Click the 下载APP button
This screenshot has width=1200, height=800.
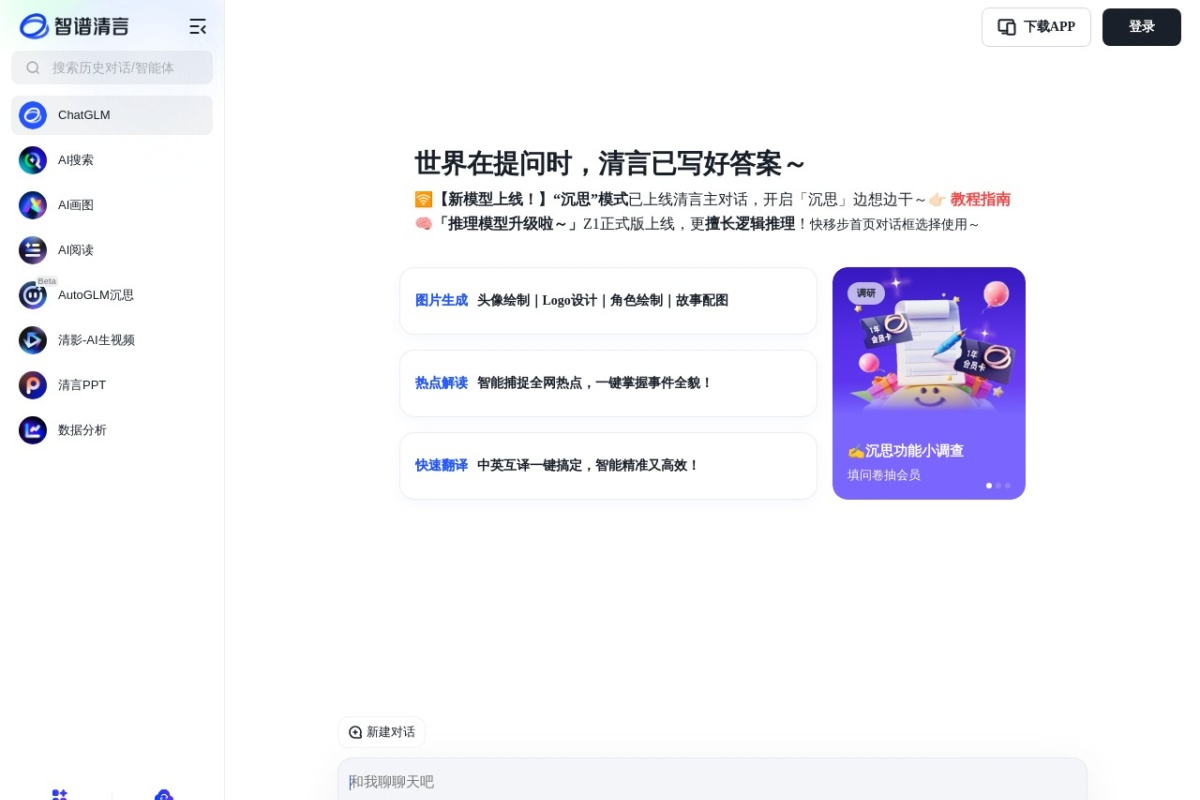[x=1036, y=27]
